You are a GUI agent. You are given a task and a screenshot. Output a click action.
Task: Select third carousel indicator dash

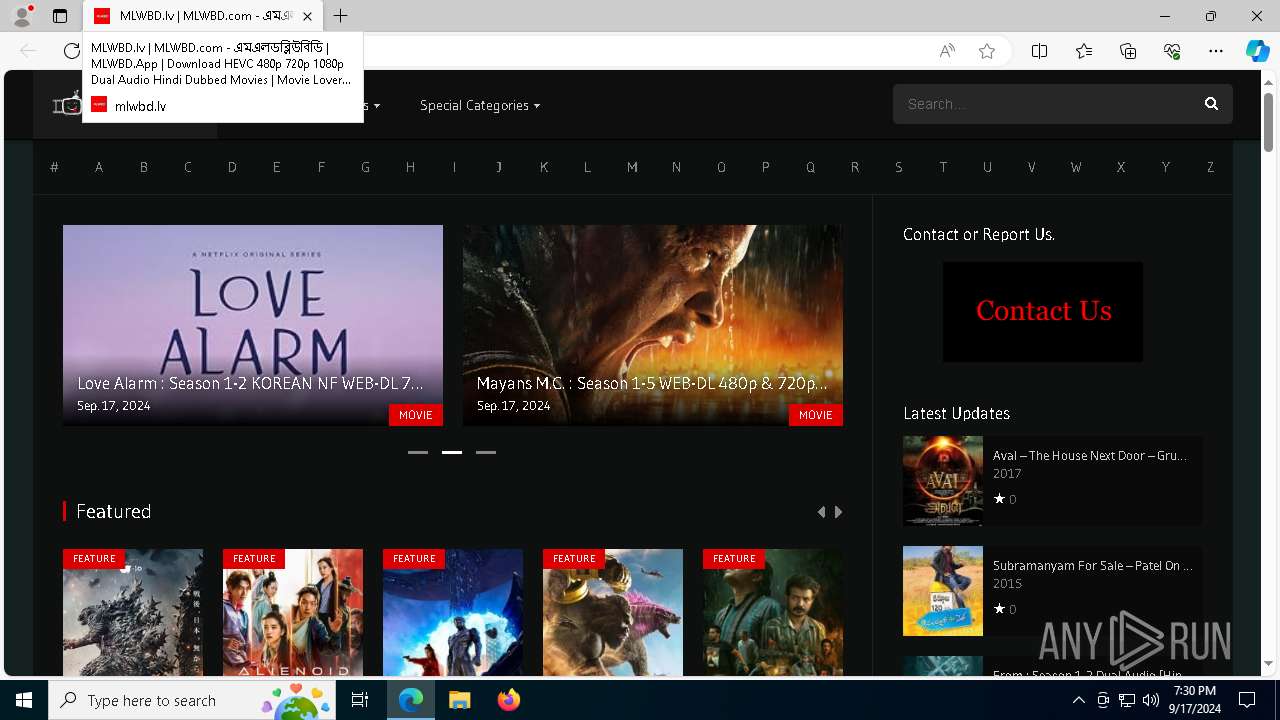tap(486, 452)
